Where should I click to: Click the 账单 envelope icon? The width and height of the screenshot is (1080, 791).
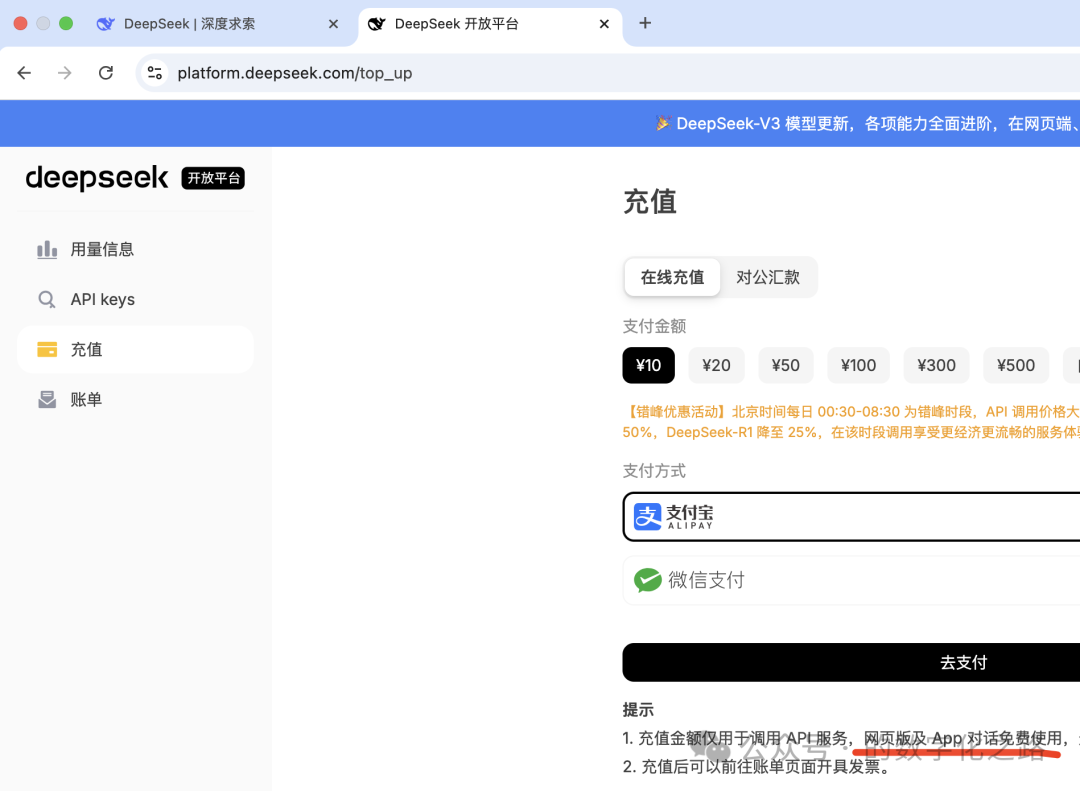(47, 400)
